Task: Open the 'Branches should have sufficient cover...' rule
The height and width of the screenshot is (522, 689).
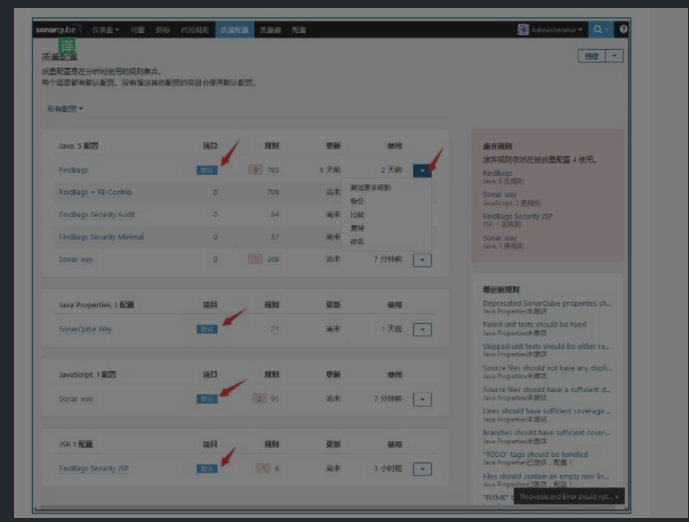Action: [x=546, y=432]
